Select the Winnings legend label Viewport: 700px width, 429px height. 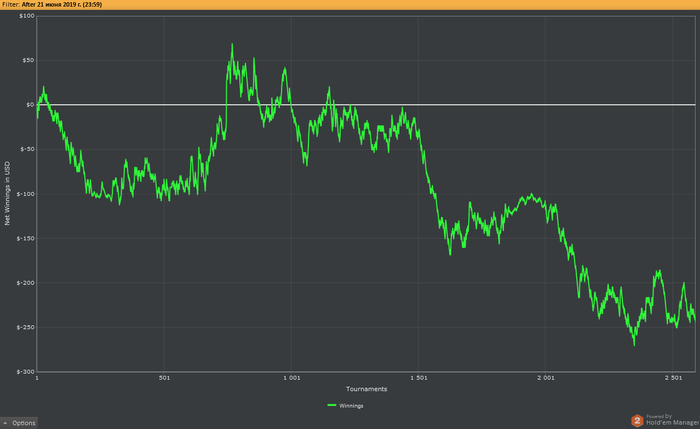[351, 406]
